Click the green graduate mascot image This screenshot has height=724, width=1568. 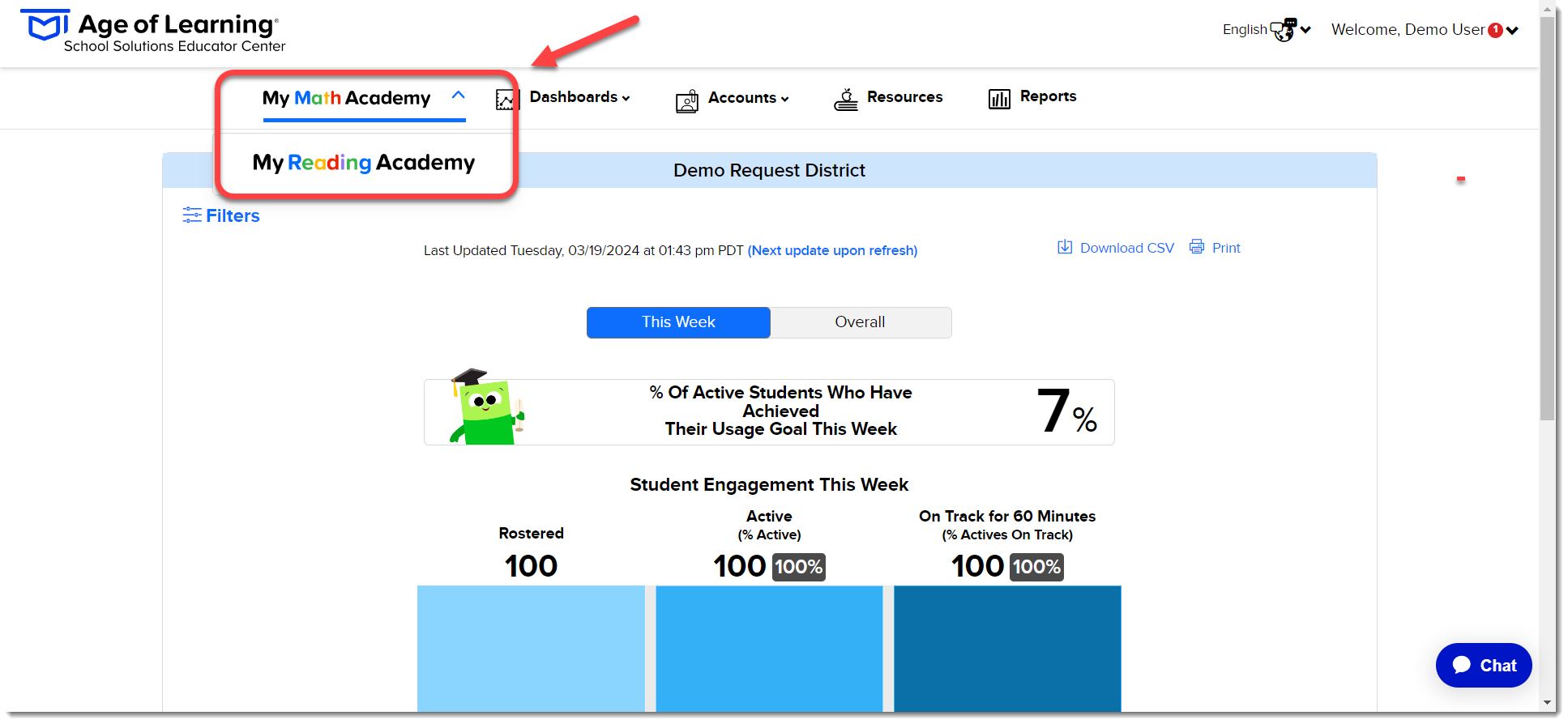coord(487,407)
